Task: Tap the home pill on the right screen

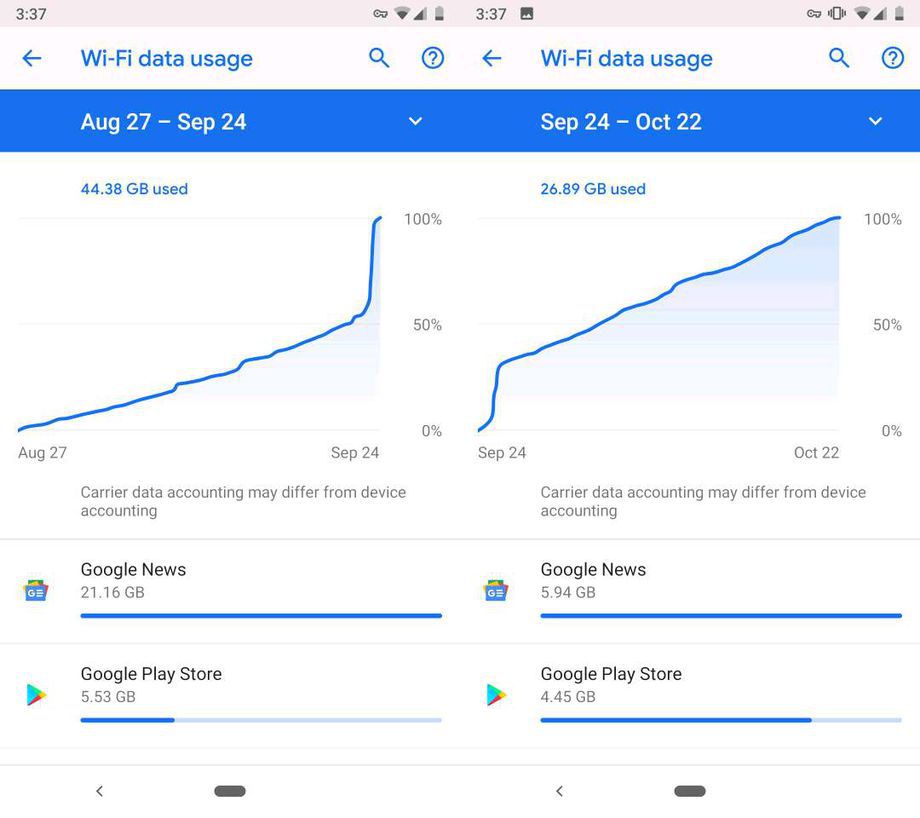Action: click(x=690, y=791)
